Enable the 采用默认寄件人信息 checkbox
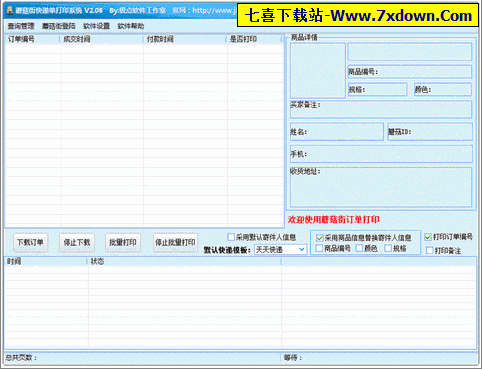Viewport: 482px width, 369px height. click(231, 237)
